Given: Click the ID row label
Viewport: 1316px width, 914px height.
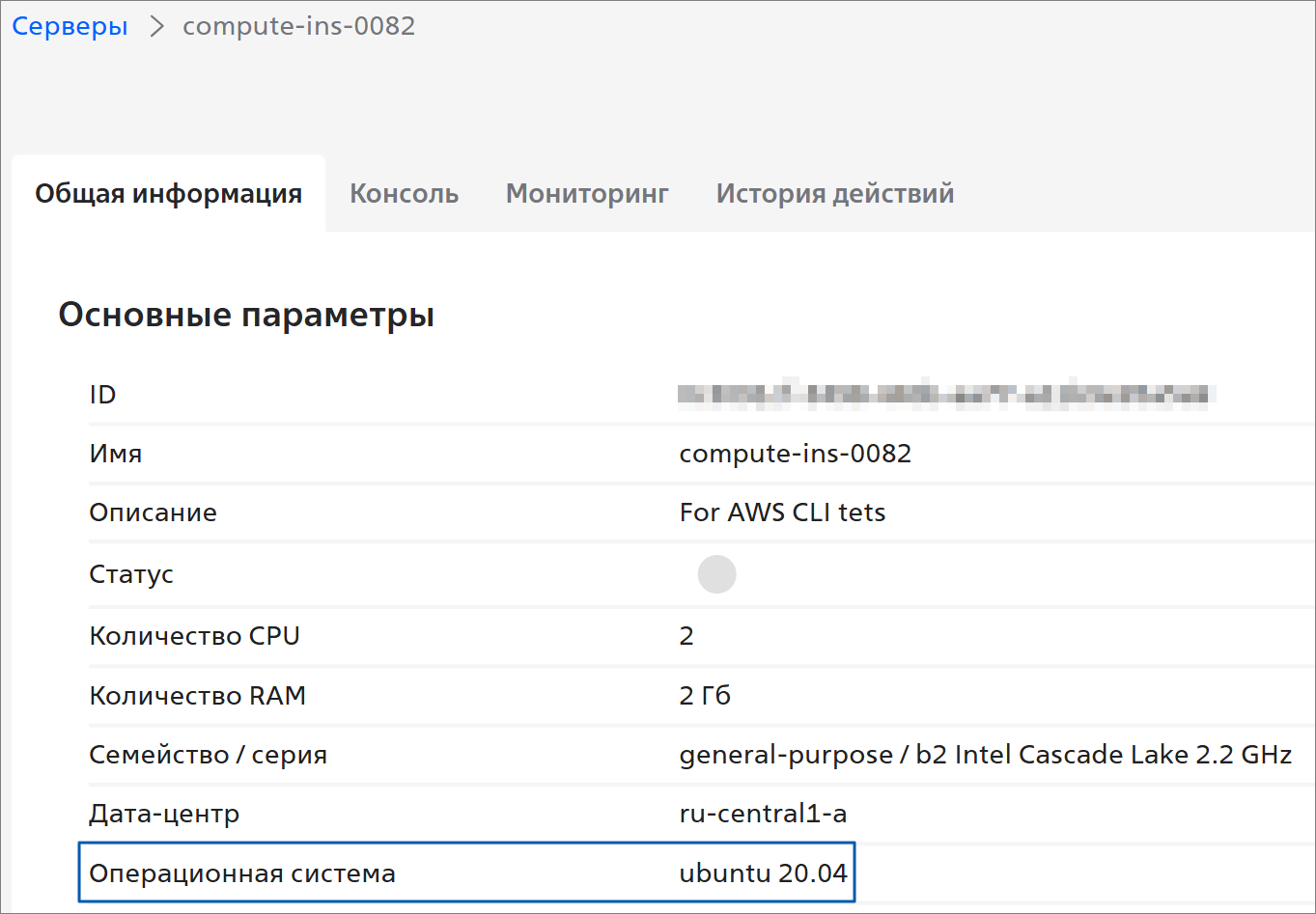Looking at the screenshot, I should pos(102,395).
